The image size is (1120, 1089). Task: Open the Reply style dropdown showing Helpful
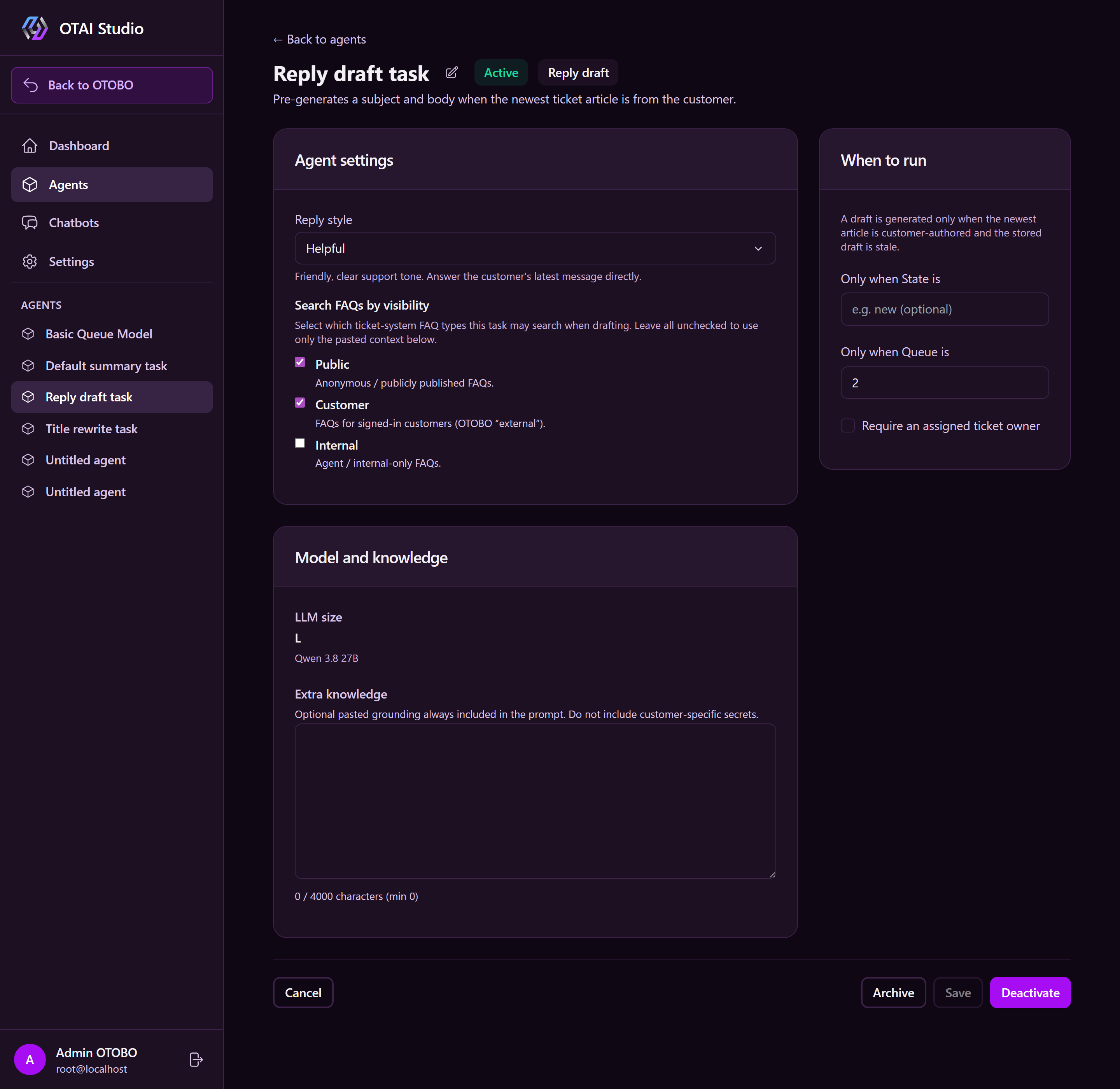[535, 248]
